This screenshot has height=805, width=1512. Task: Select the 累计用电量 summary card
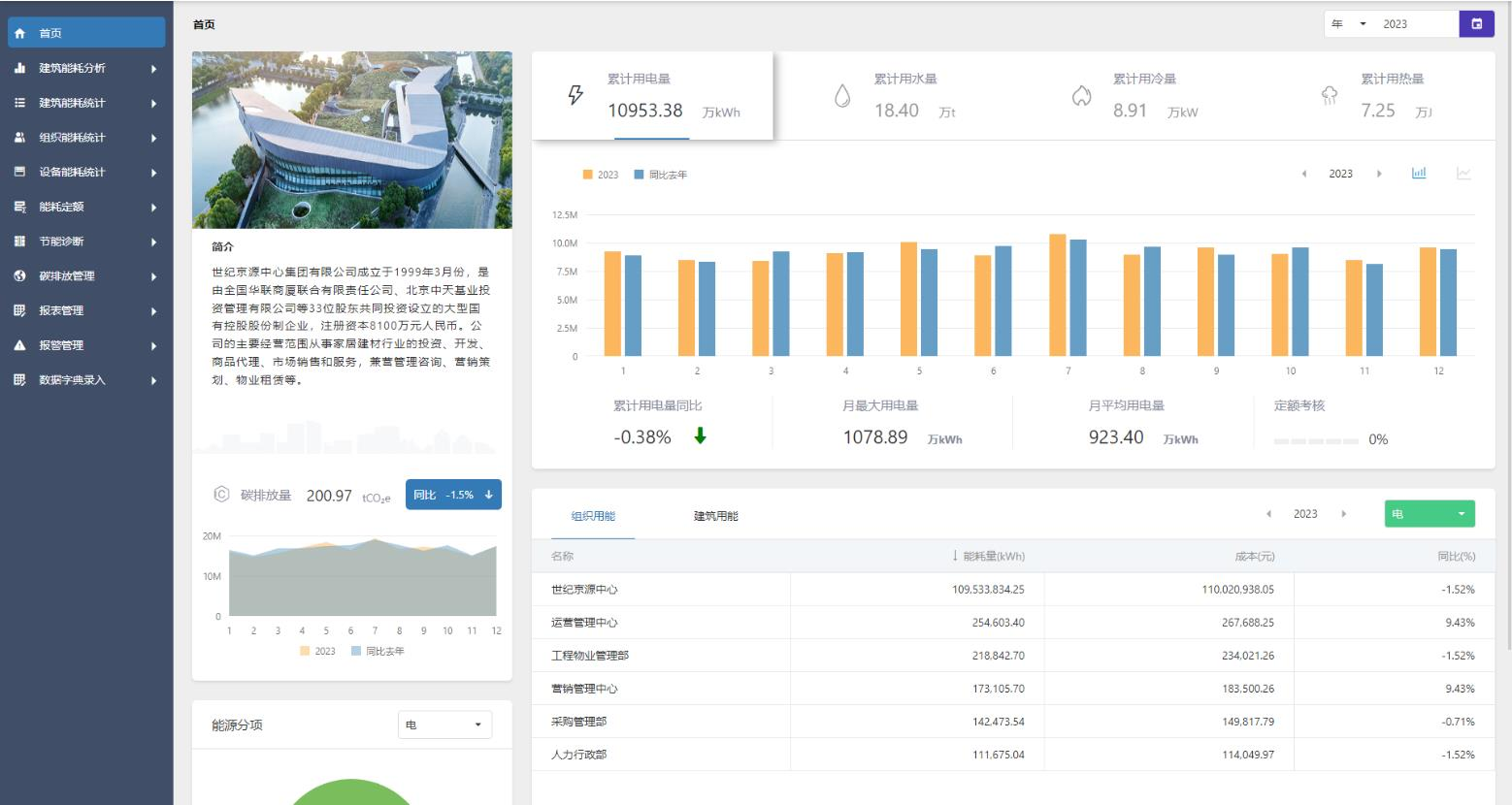[652, 96]
